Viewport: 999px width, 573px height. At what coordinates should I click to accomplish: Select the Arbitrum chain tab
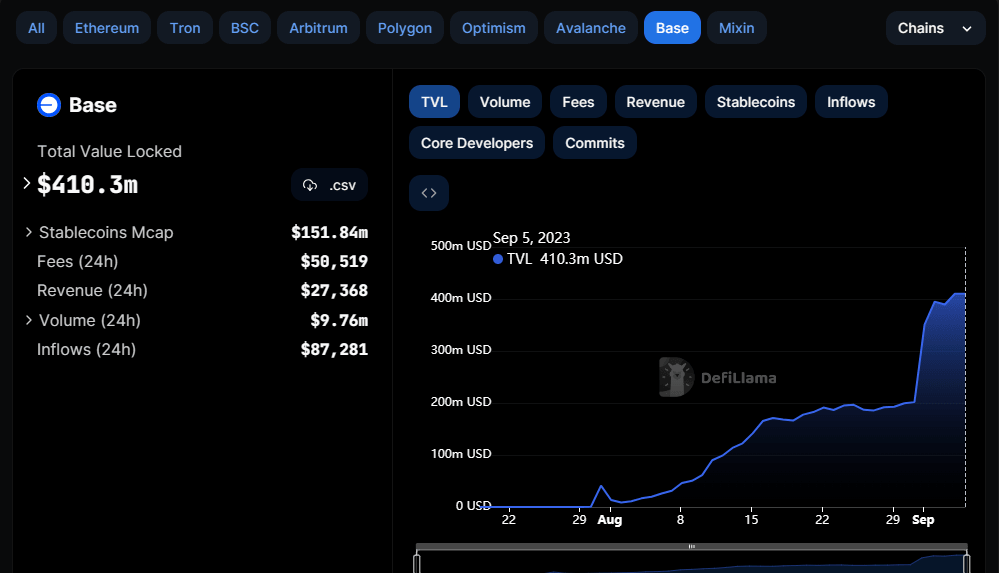(x=317, y=28)
